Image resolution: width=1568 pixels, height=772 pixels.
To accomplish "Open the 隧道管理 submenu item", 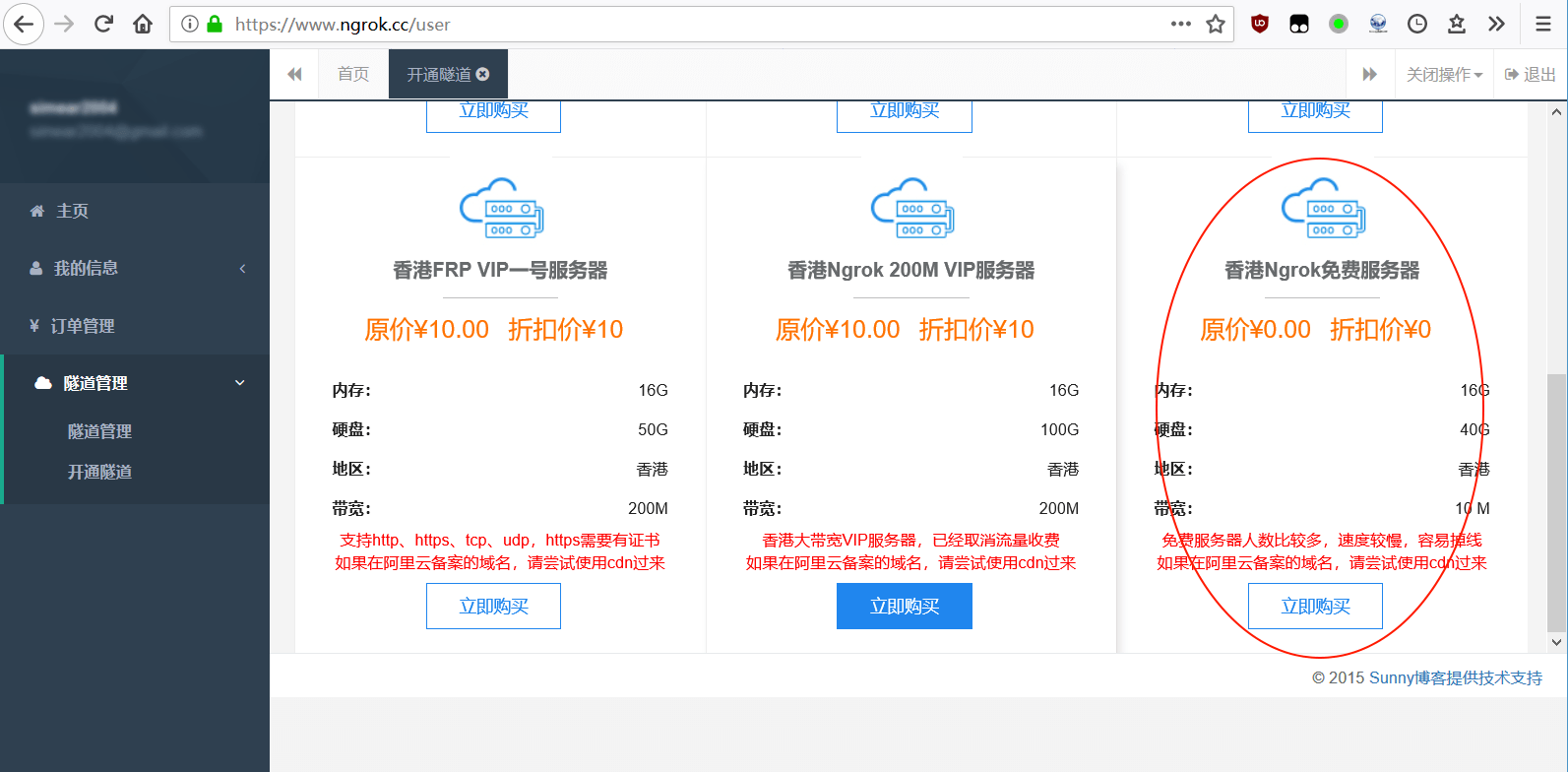I will pyautogui.click(x=100, y=431).
